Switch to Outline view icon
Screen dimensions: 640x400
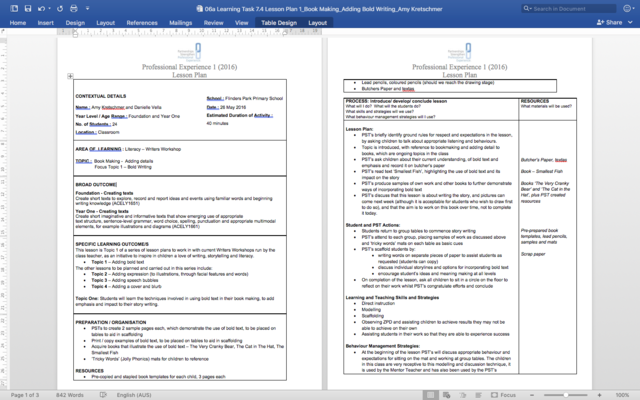click(x=463, y=395)
